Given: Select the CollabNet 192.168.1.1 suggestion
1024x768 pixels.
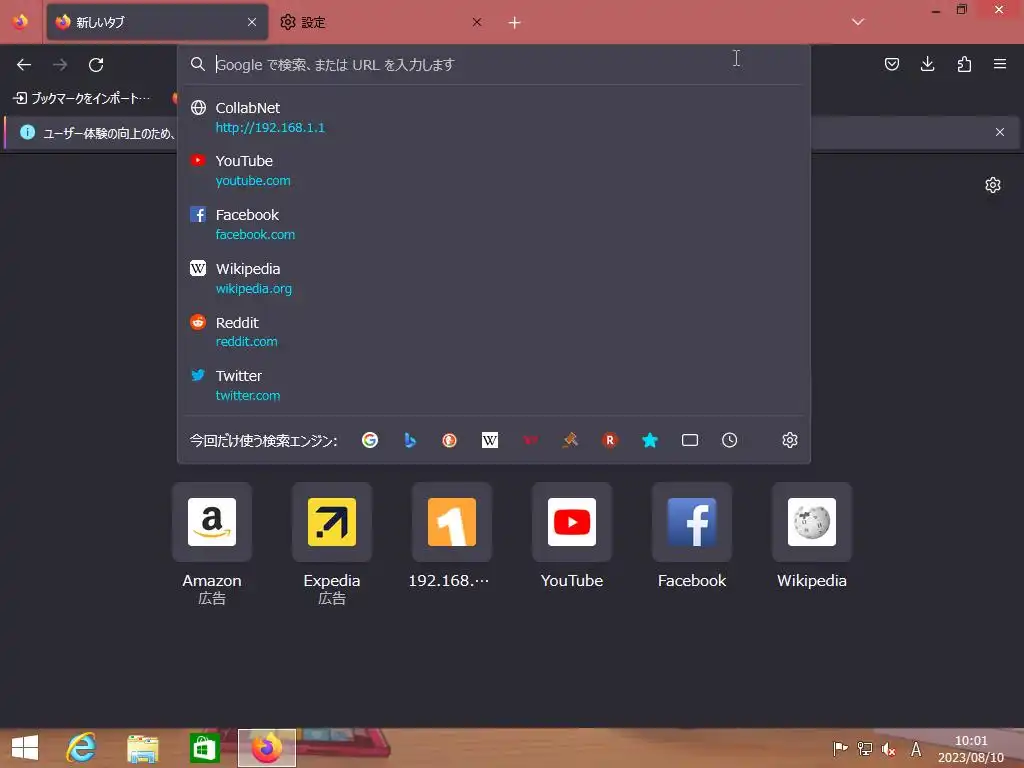Looking at the screenshot, I should point(494,117).
